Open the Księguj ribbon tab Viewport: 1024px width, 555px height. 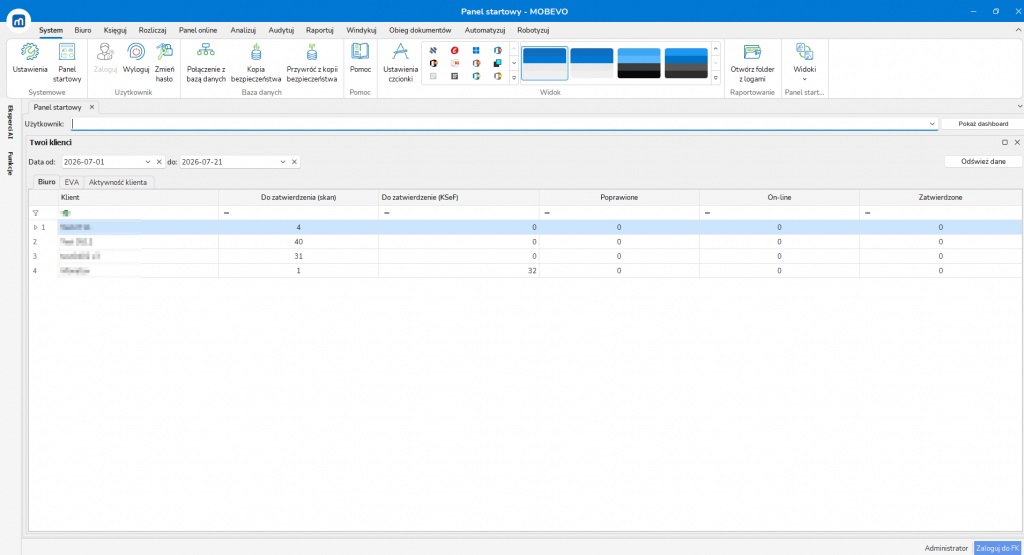(115, 30)
